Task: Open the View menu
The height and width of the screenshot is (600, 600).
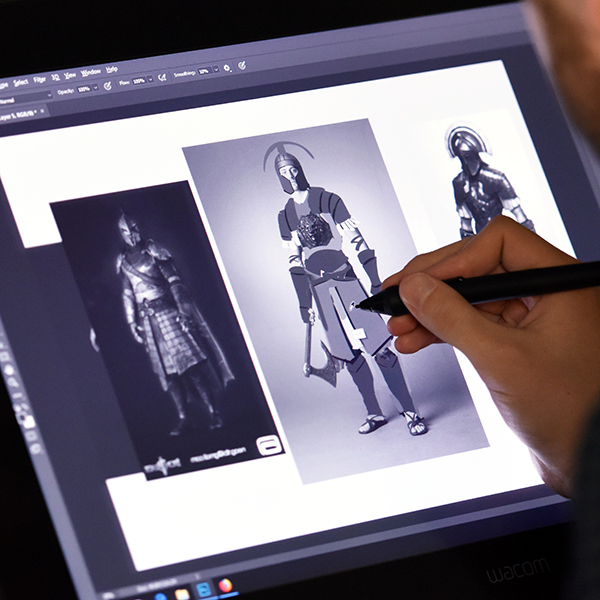Action: click(x=70, y=75)
